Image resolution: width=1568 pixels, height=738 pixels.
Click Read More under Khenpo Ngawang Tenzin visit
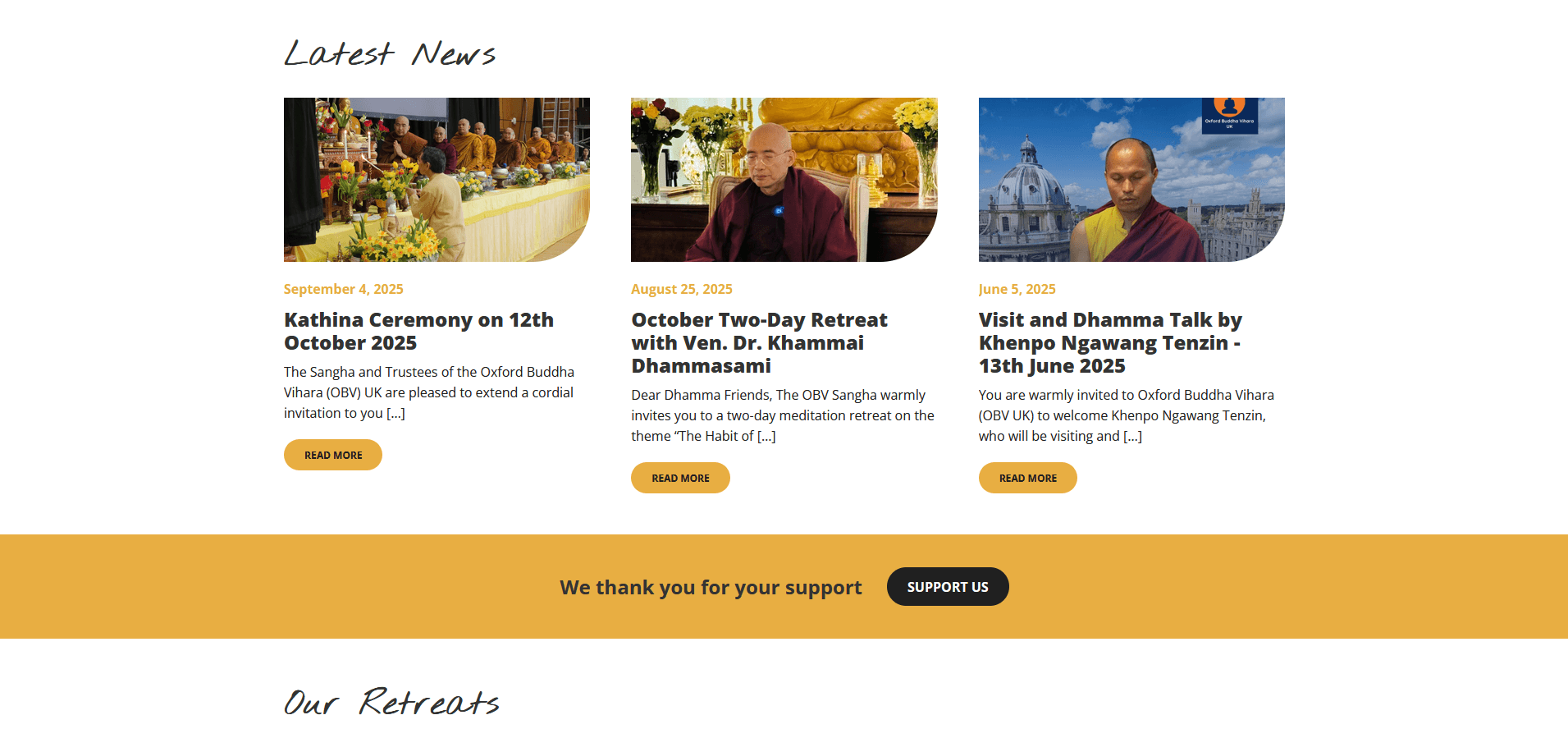(x=1028, y=478)
